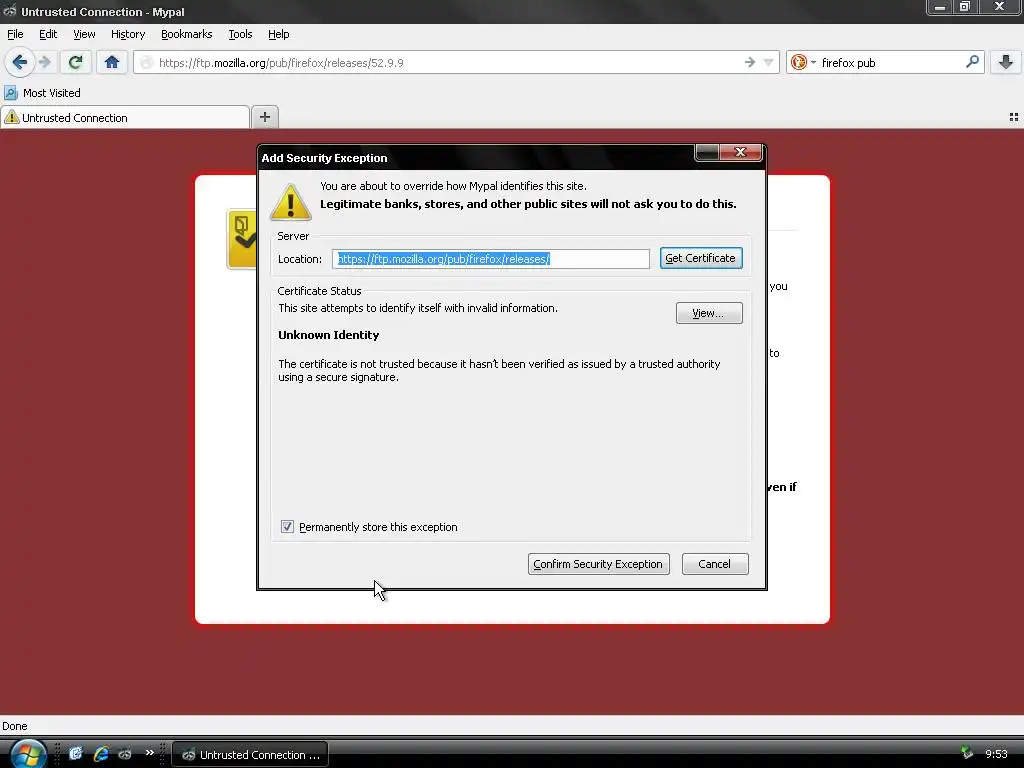This screenshot has height=768, width=1024.
Task: Reload the page with the refresh icon
Action: (76, 63)
